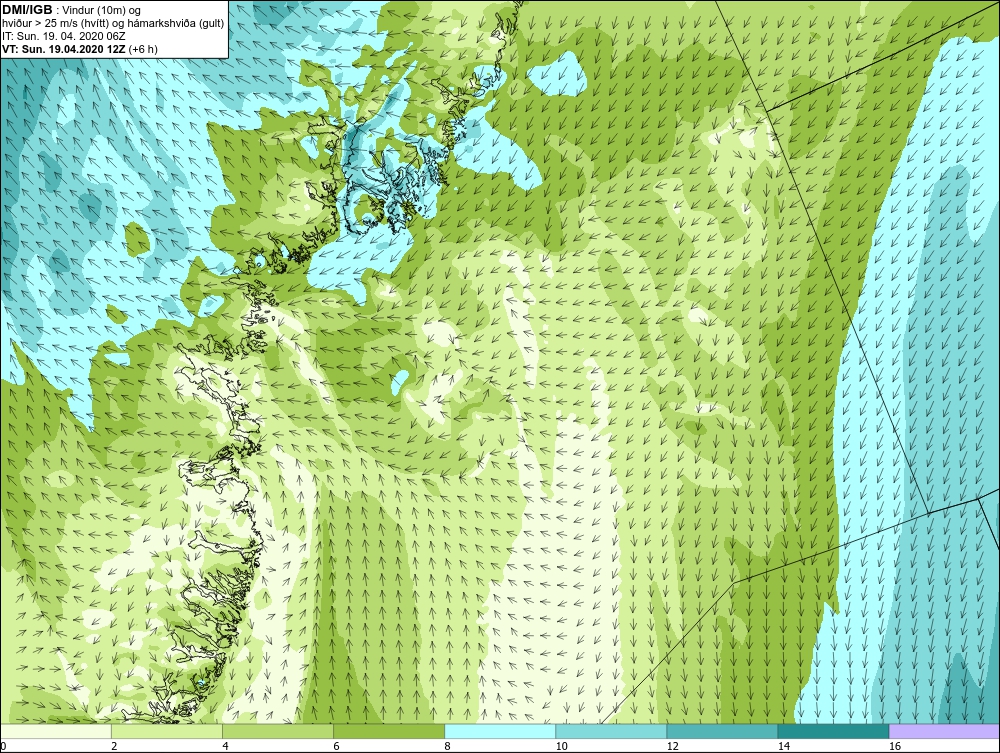Click the legend label '10'
Image resolution: width=1000 pixels, height=753 pixels.
click(x=561, y=747)
